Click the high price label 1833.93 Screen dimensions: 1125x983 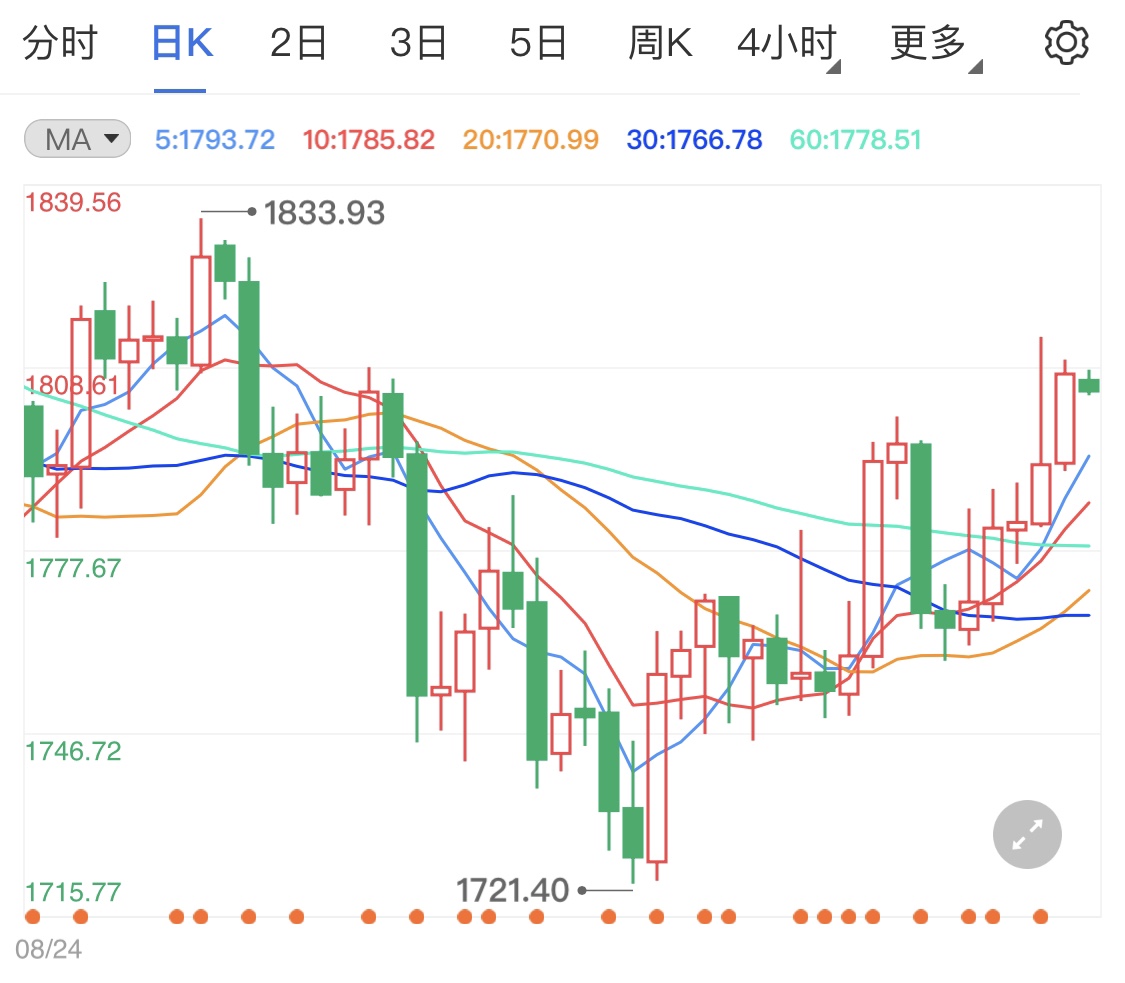324,212
